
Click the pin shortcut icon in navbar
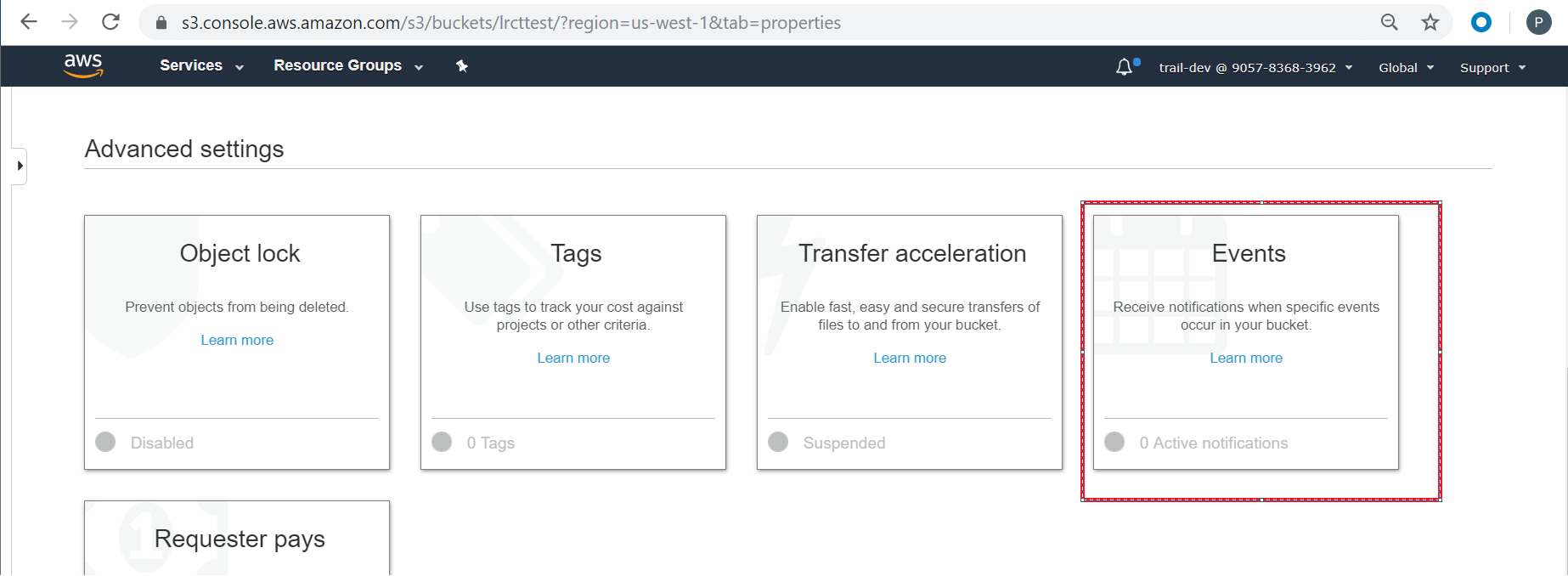[x=462, y=66]
